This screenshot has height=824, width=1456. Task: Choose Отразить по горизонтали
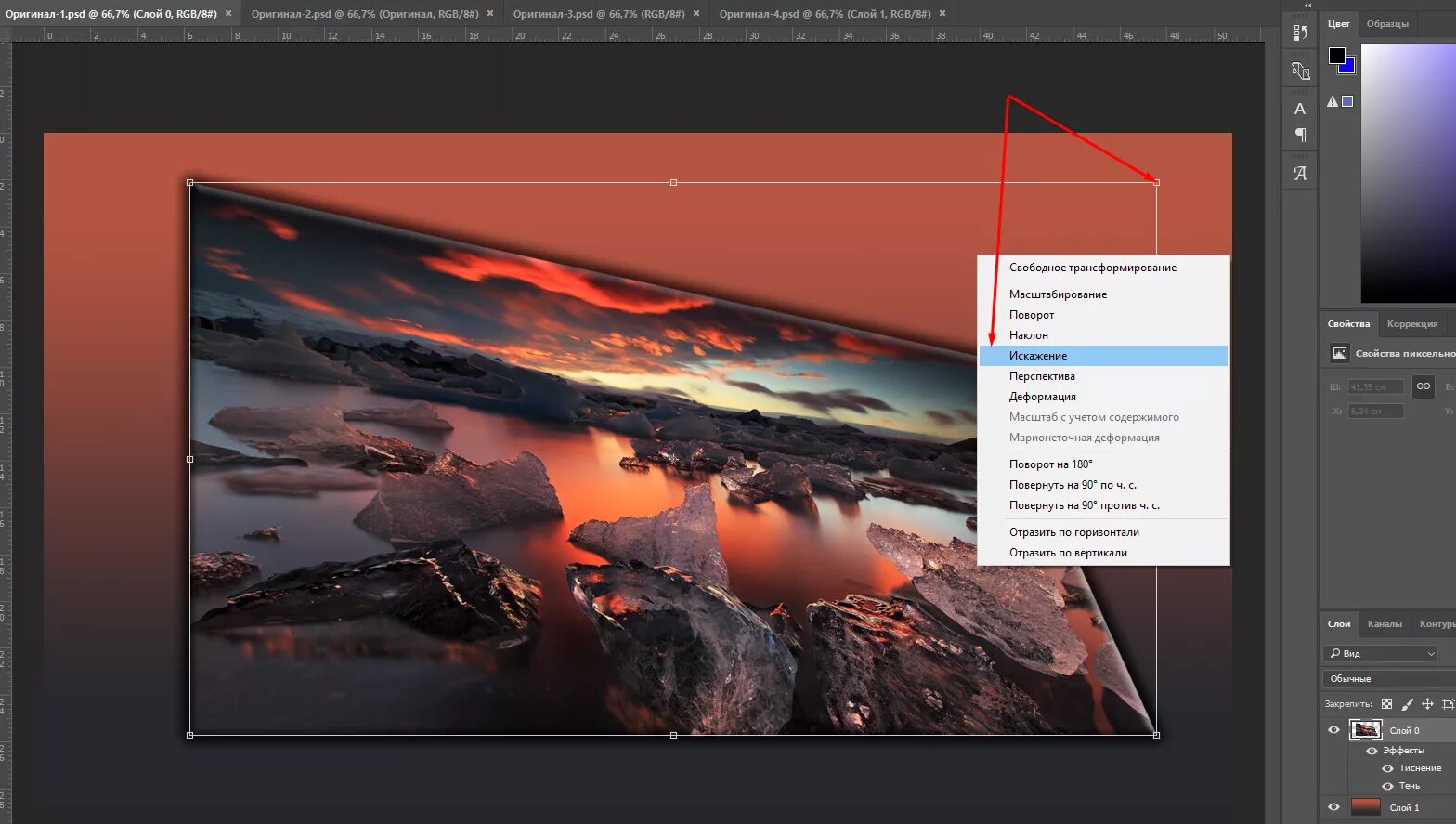1103,532
